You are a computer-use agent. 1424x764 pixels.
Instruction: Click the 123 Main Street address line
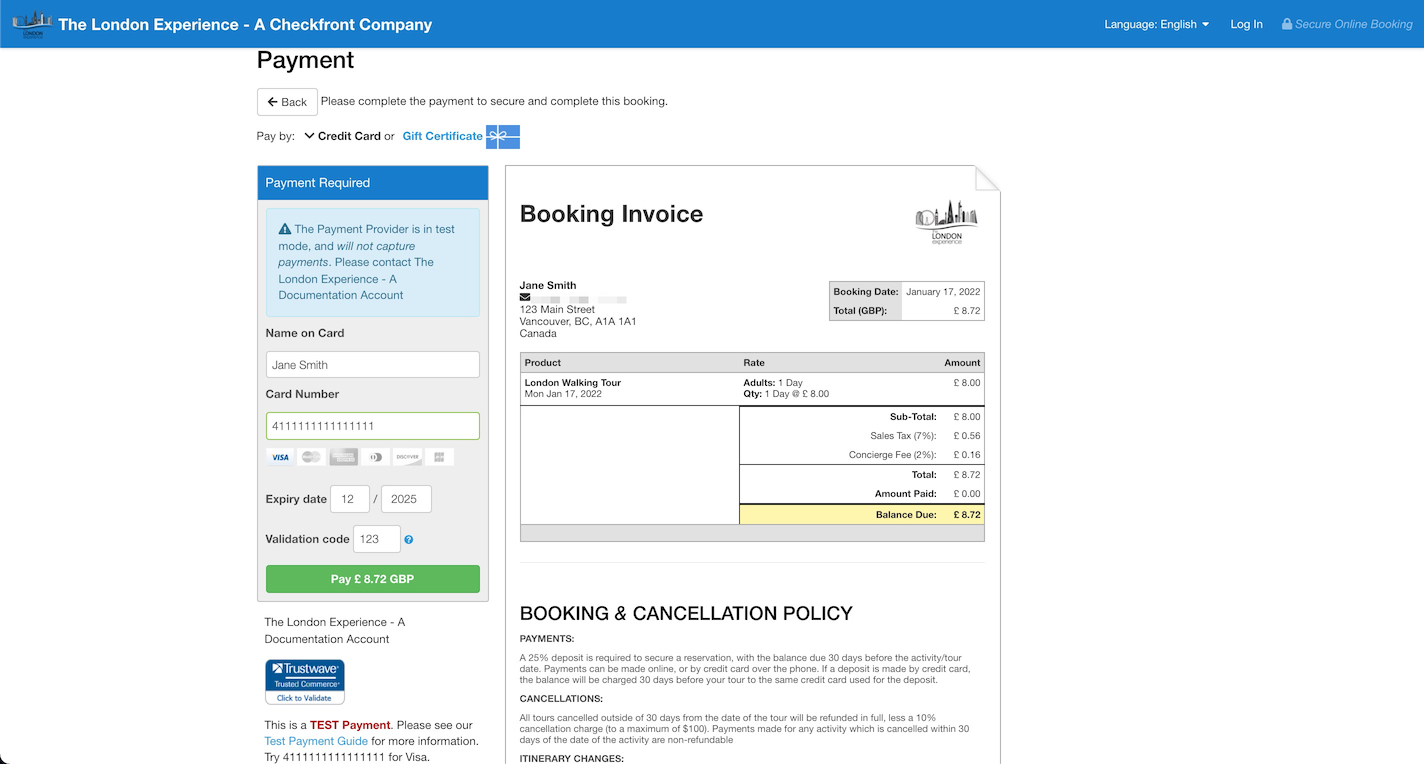coord(557,310)
